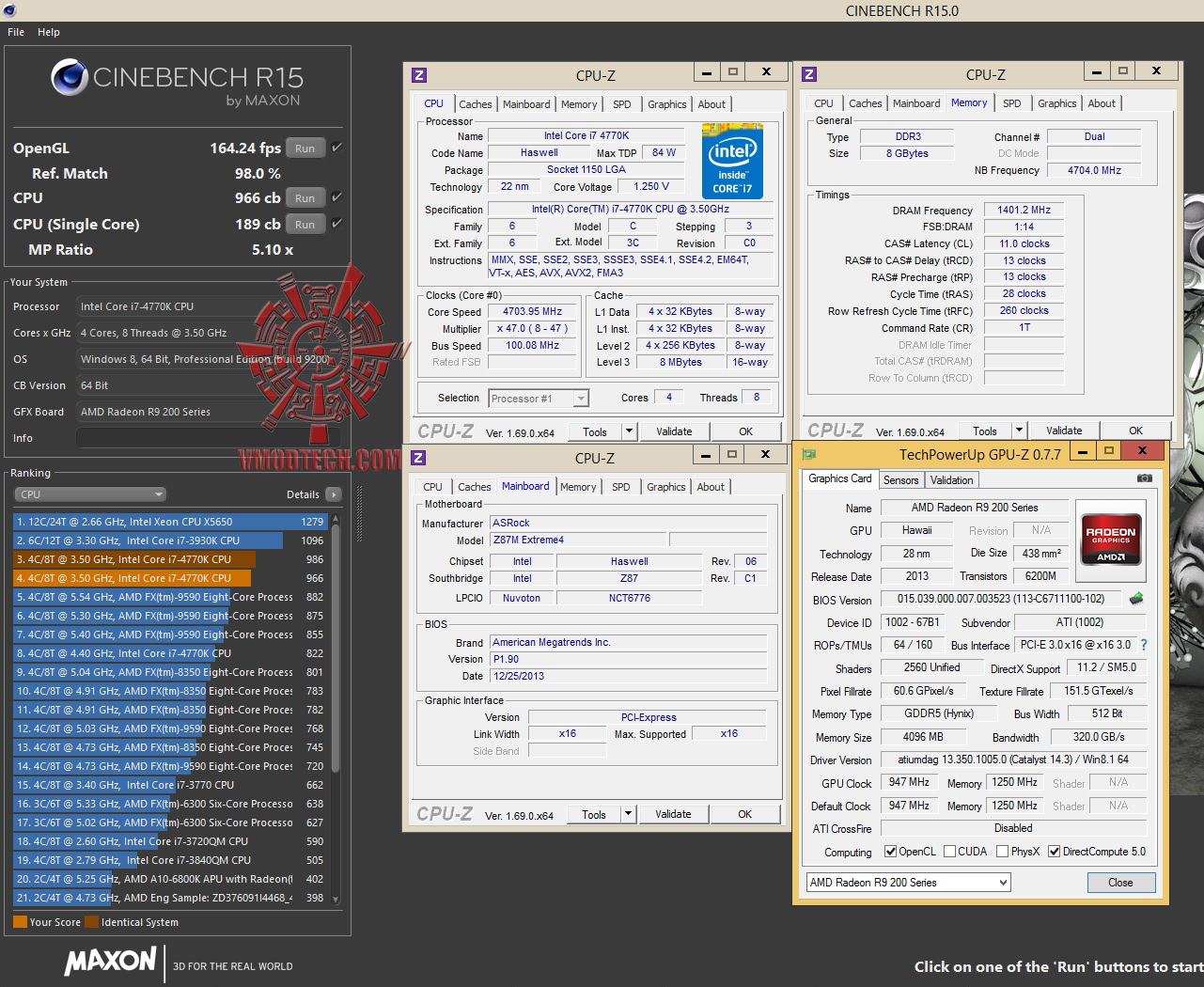Click the ranking list vertical scrollbar
The image size is (1204, 987).
click(336, 709)
